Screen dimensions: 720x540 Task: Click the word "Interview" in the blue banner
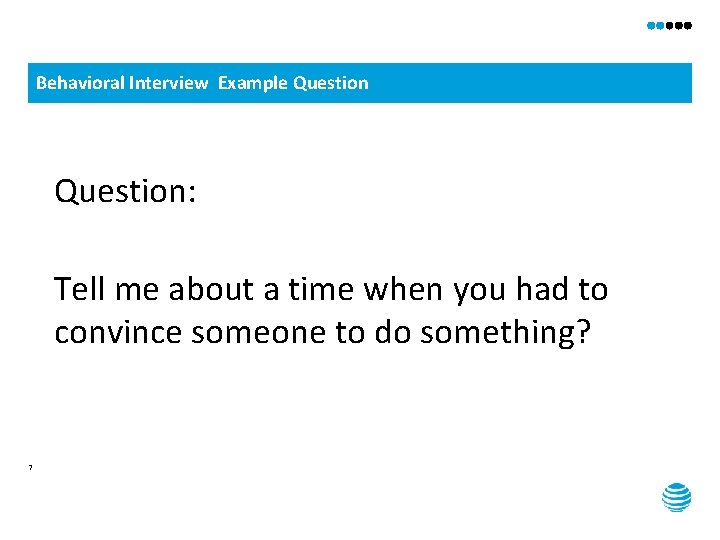[x=169, y=83]
